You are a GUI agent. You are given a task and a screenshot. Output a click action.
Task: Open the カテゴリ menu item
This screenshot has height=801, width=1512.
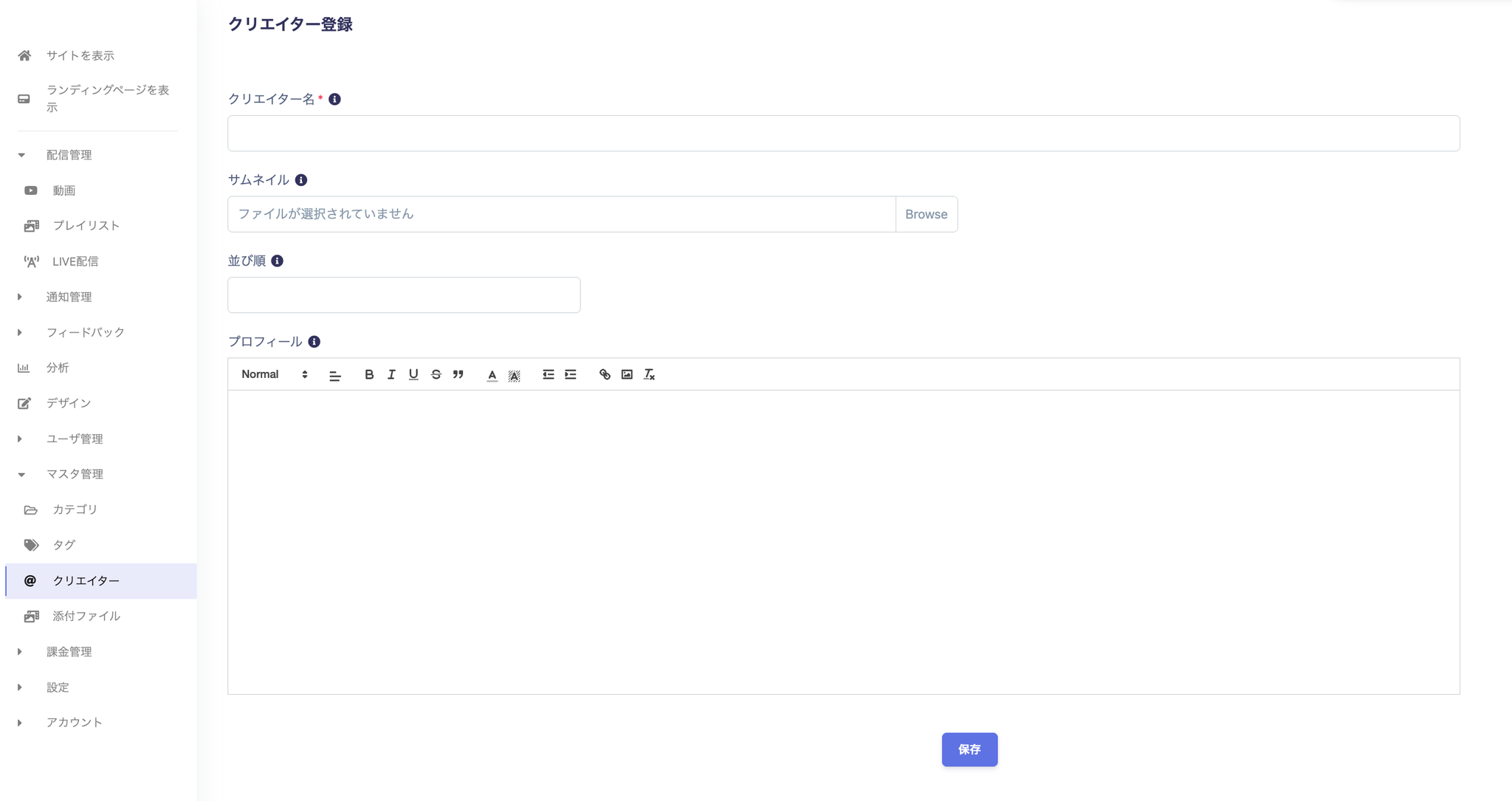pos(75,509)
